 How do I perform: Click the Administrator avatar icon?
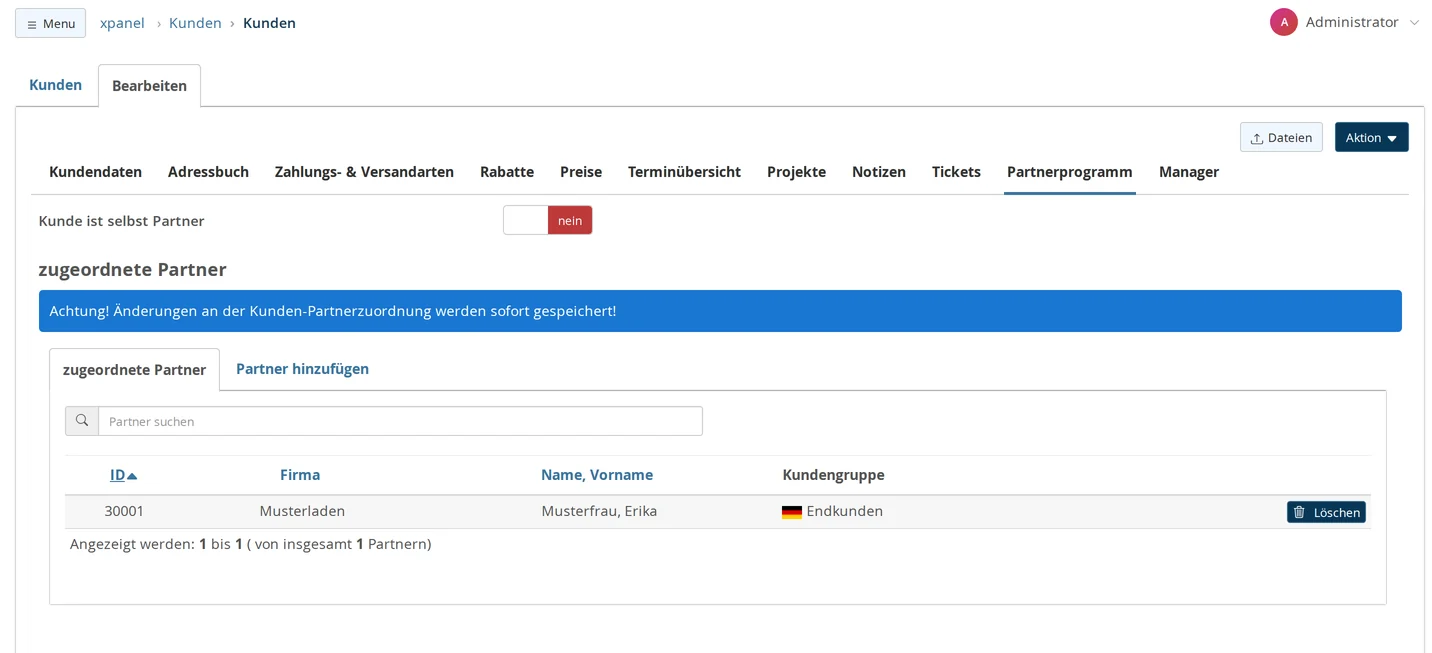[1283, 22]
